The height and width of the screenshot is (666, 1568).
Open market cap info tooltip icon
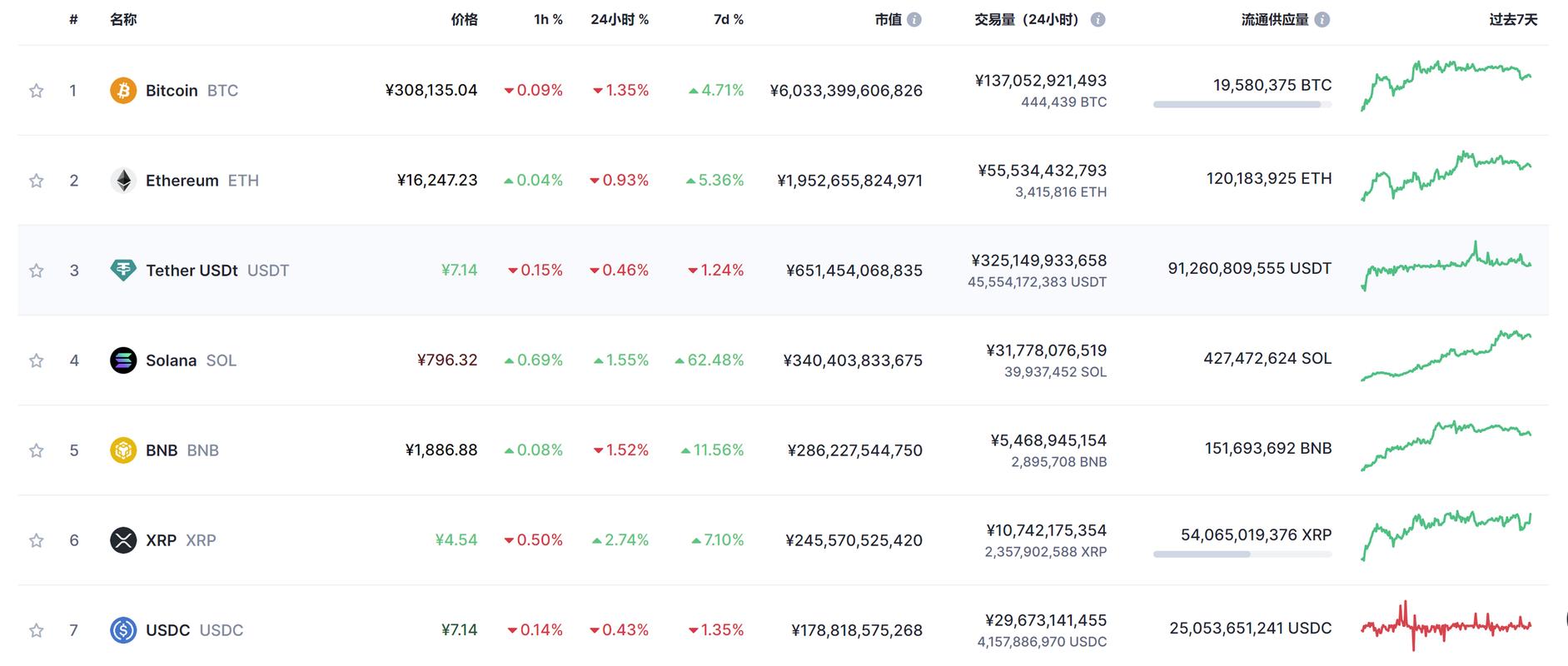(914, 20)
